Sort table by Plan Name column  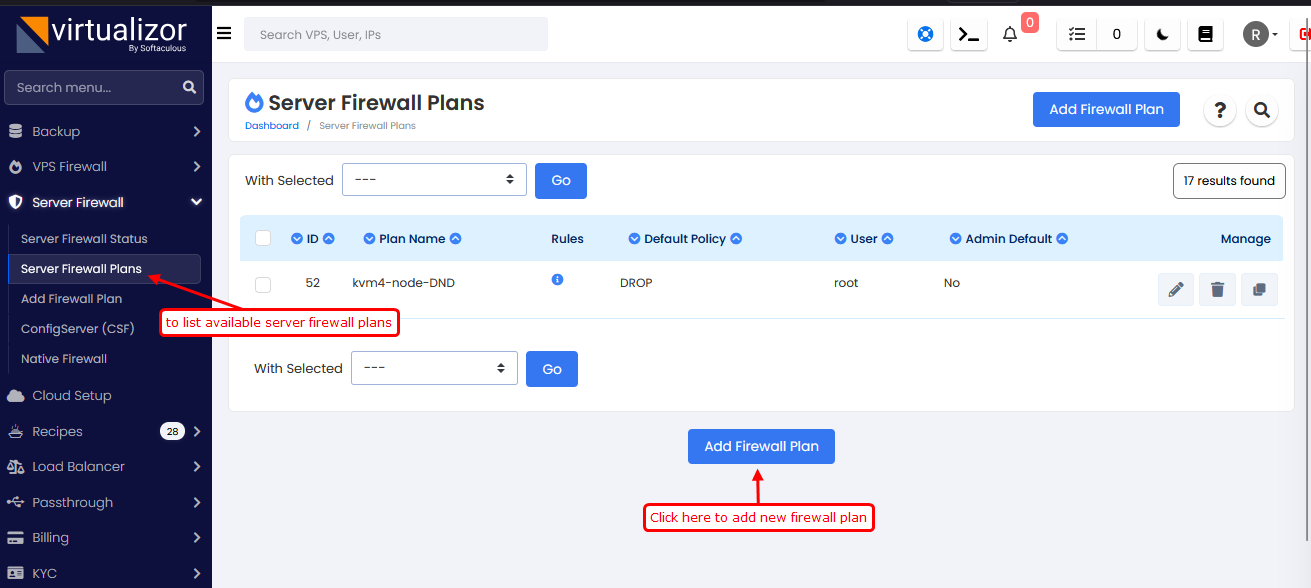click(x=412, y=239)
